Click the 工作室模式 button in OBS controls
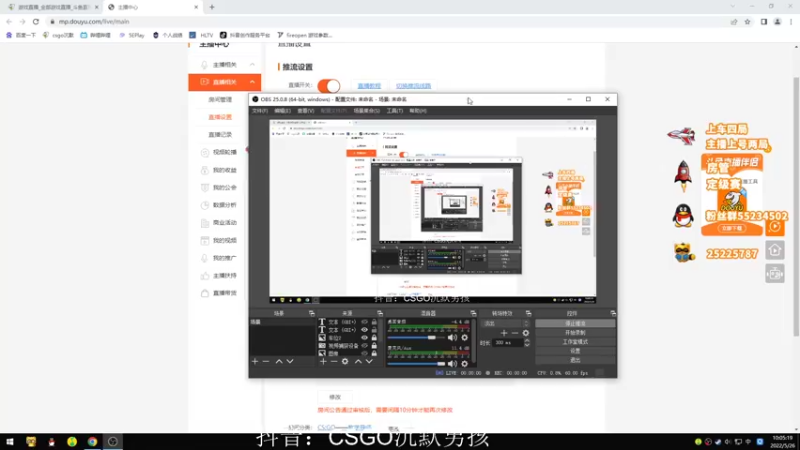Screen dimensions: 800x450 coord(575,342)
